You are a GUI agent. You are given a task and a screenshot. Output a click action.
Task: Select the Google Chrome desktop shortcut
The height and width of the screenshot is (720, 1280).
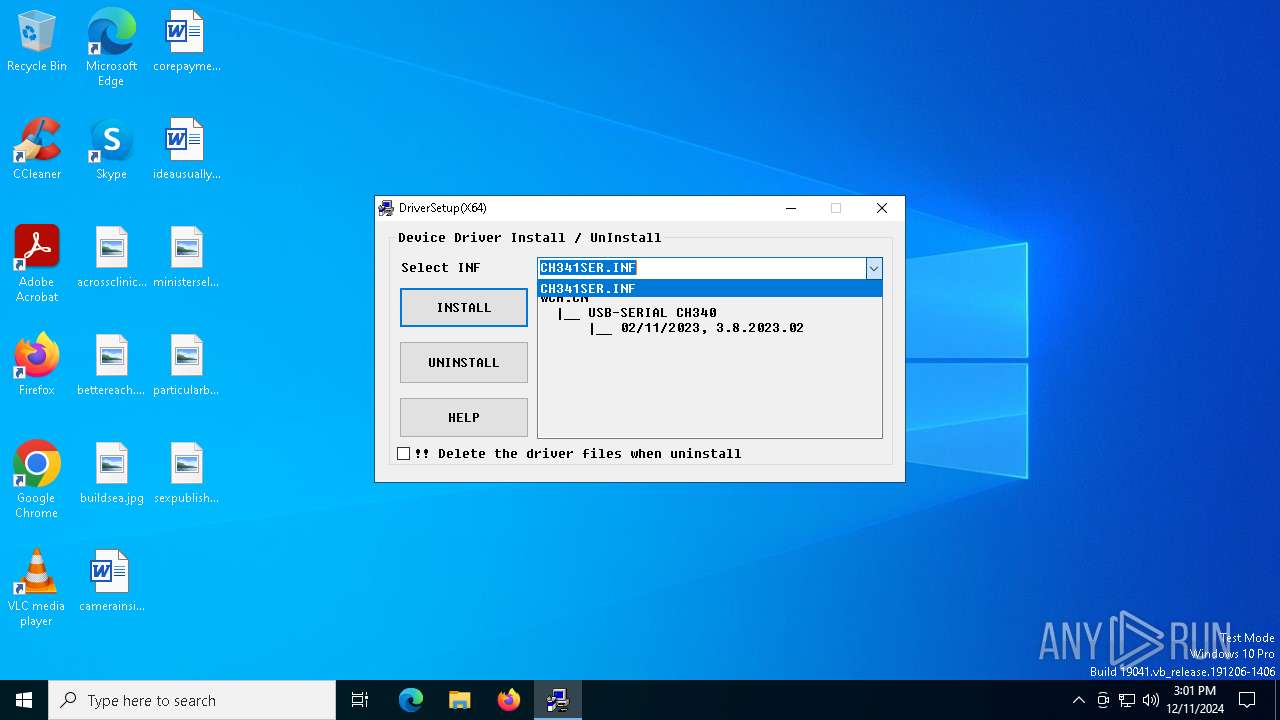tap(37, 480)
